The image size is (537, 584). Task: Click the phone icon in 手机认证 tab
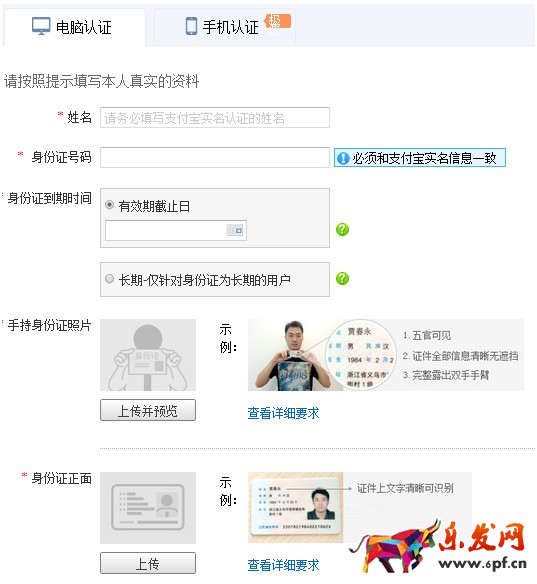[x=191, y=26]
